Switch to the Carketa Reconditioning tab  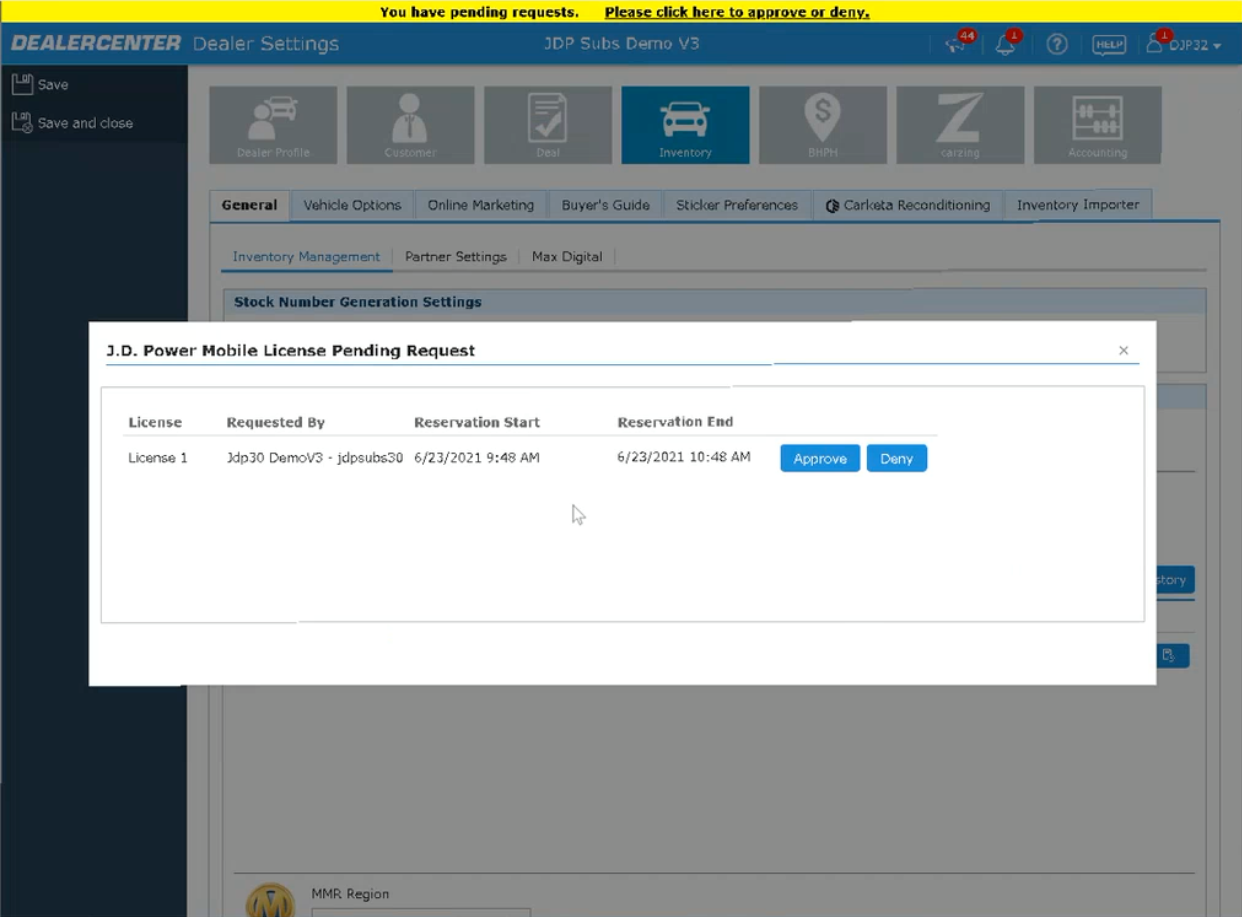907,205
